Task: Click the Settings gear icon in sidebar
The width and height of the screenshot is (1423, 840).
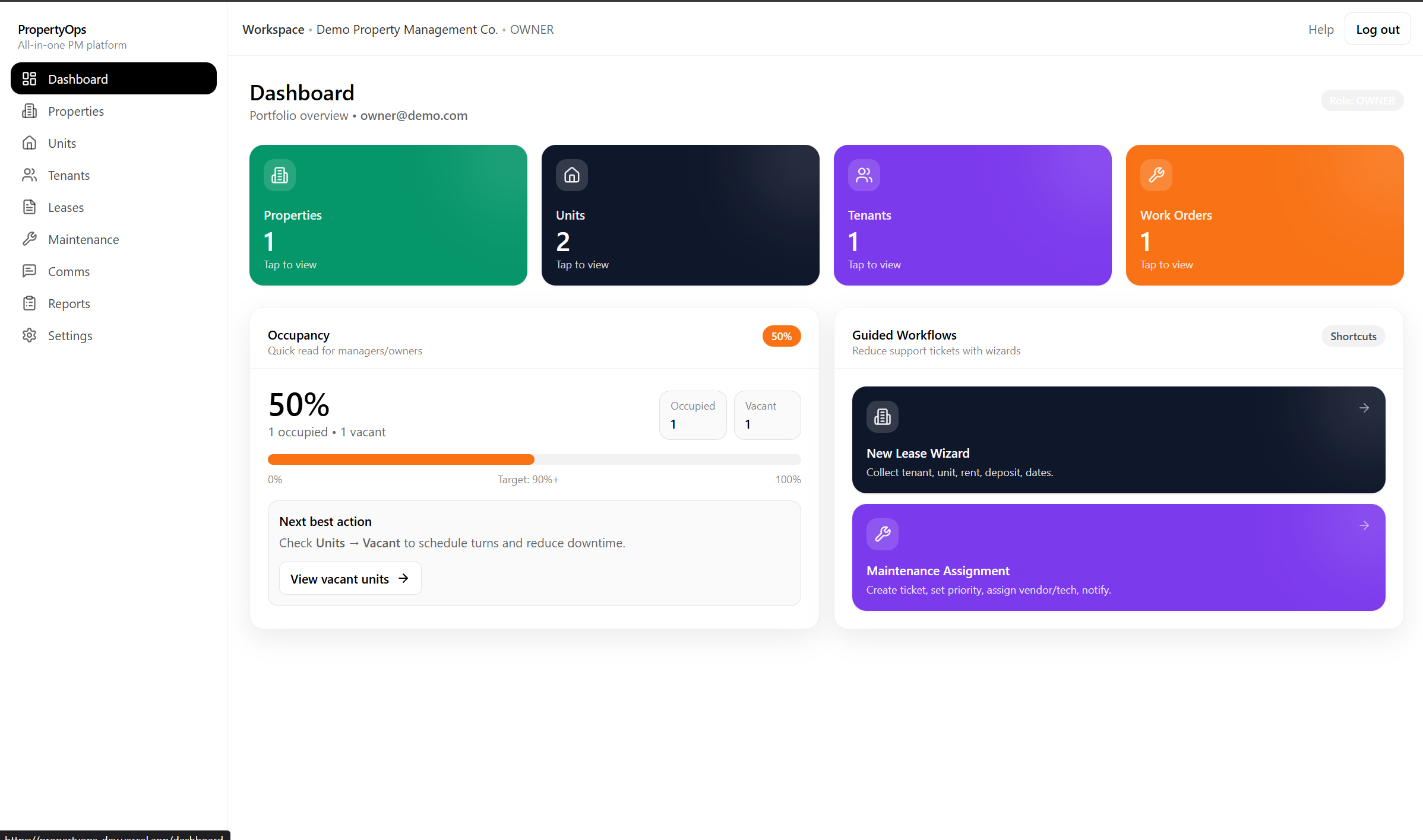Action: [x=29, y=335]
